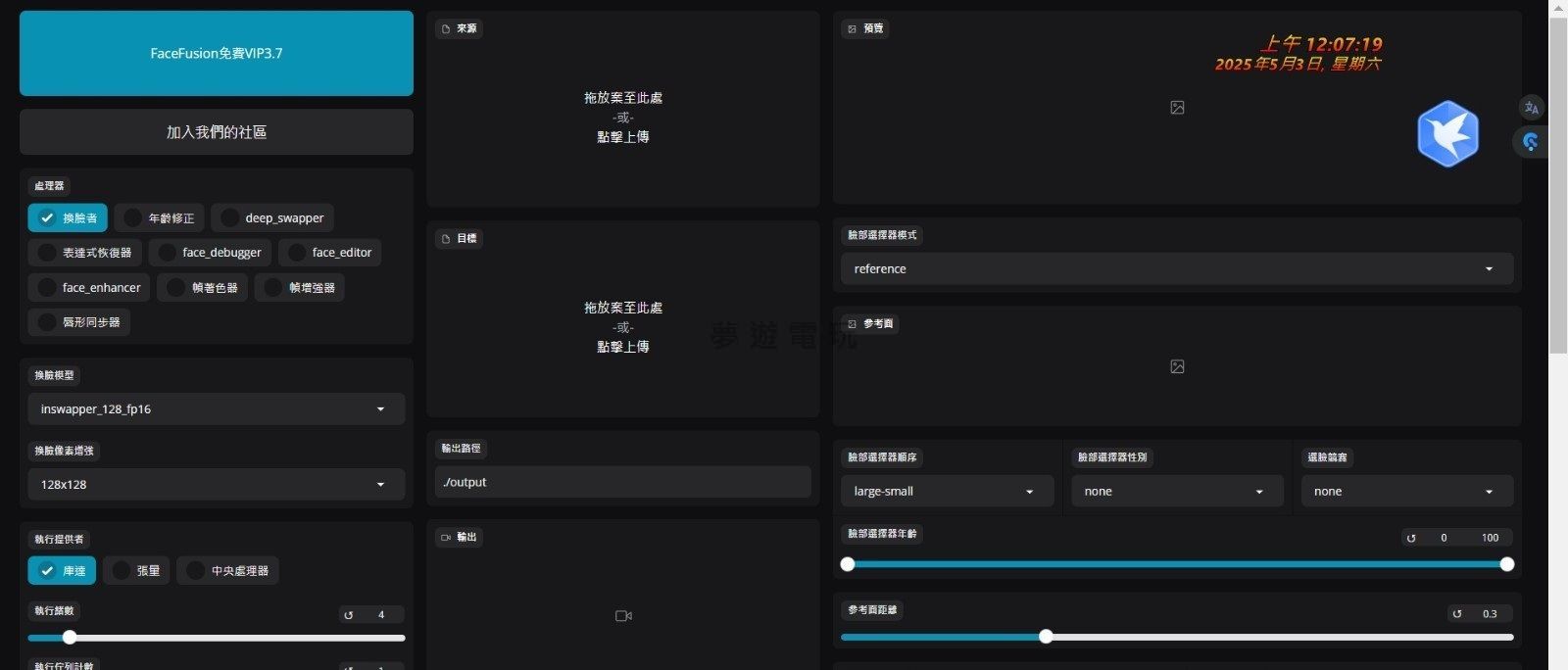Click the image placeholder icon in preview panel
1568x670 pixels.
(x=1177, y=108)
